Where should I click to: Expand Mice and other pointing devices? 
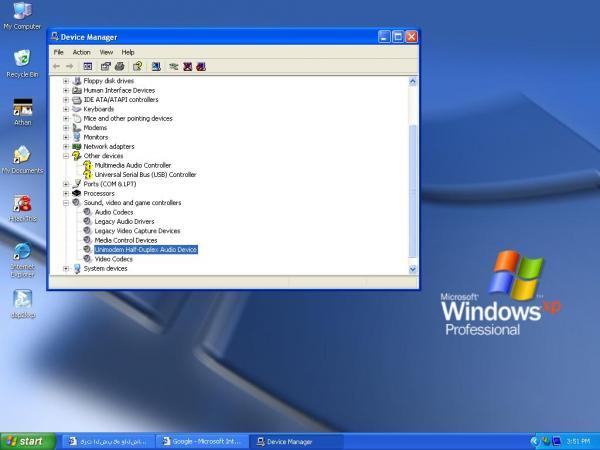[x=66, y=118]
